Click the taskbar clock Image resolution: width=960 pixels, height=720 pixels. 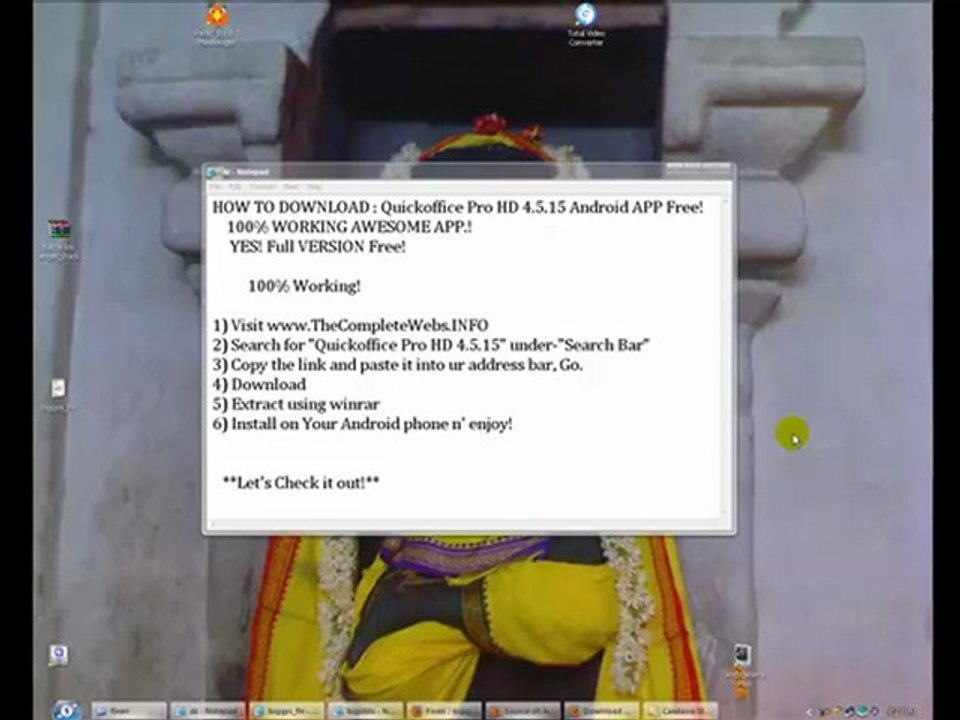902,711
